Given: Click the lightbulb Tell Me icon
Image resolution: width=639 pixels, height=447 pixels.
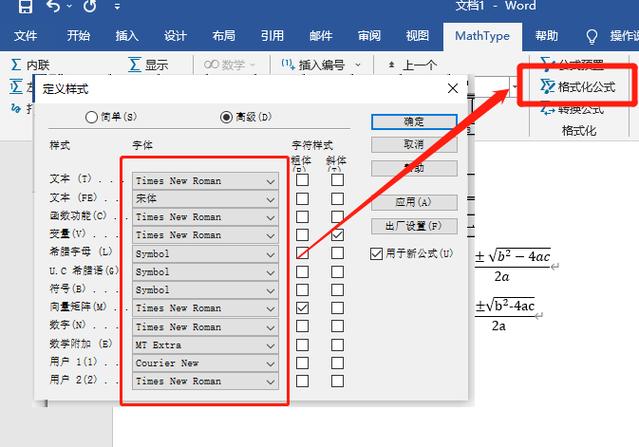Looking at the screenshot, I should [x=591, y=37].
